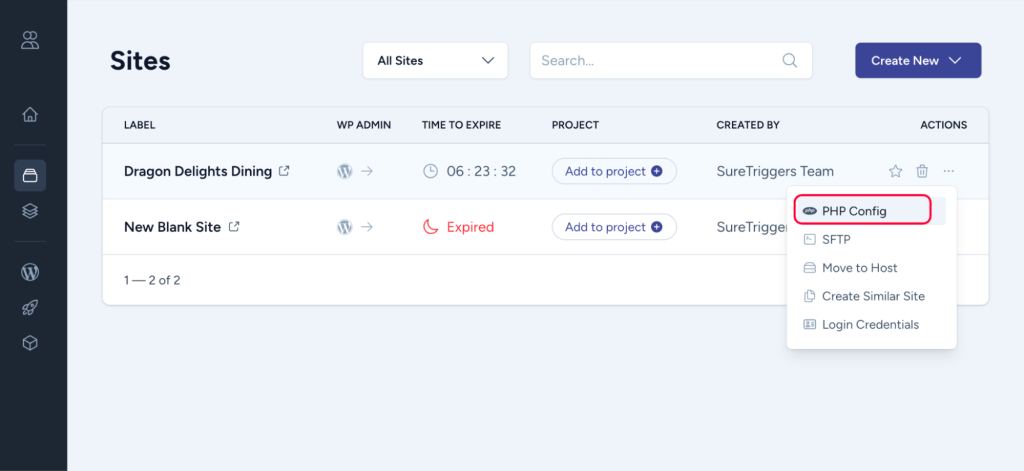Click the CREATED BY column header
Viewport: 1024px width, 471px height.
point(748,125)
